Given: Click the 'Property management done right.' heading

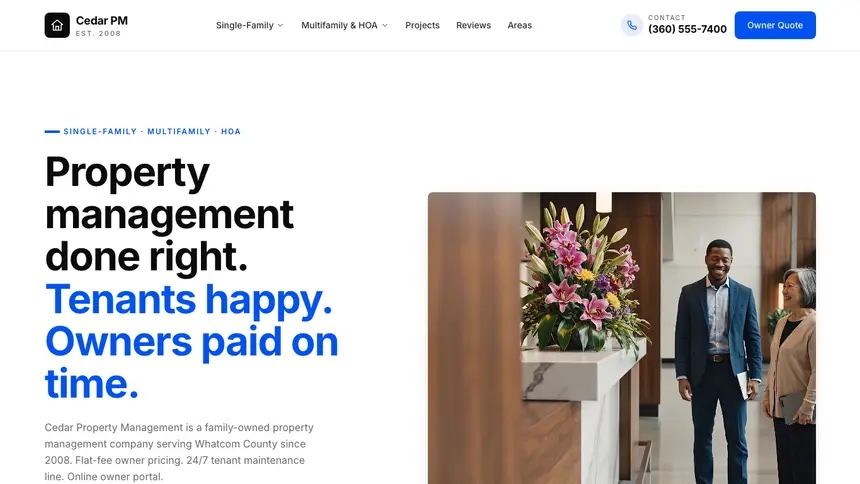Looking at the screenshot, I should [x=169, y=214].
